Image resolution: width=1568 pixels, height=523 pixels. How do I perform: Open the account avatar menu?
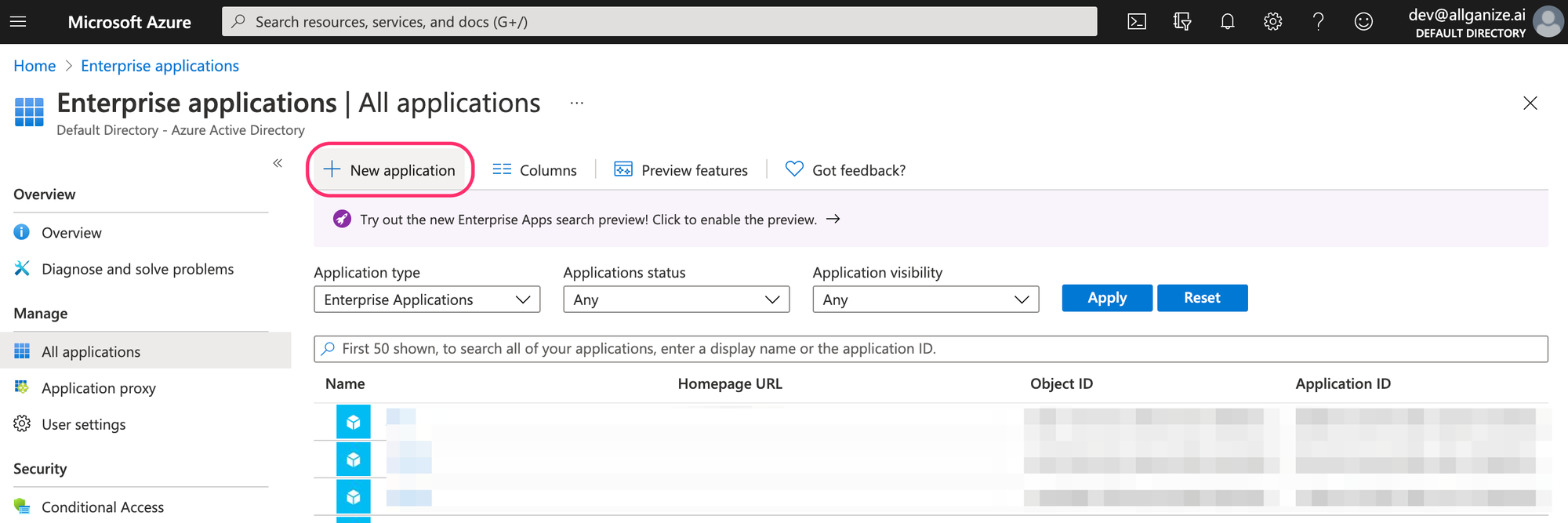tap(1548, 22)
